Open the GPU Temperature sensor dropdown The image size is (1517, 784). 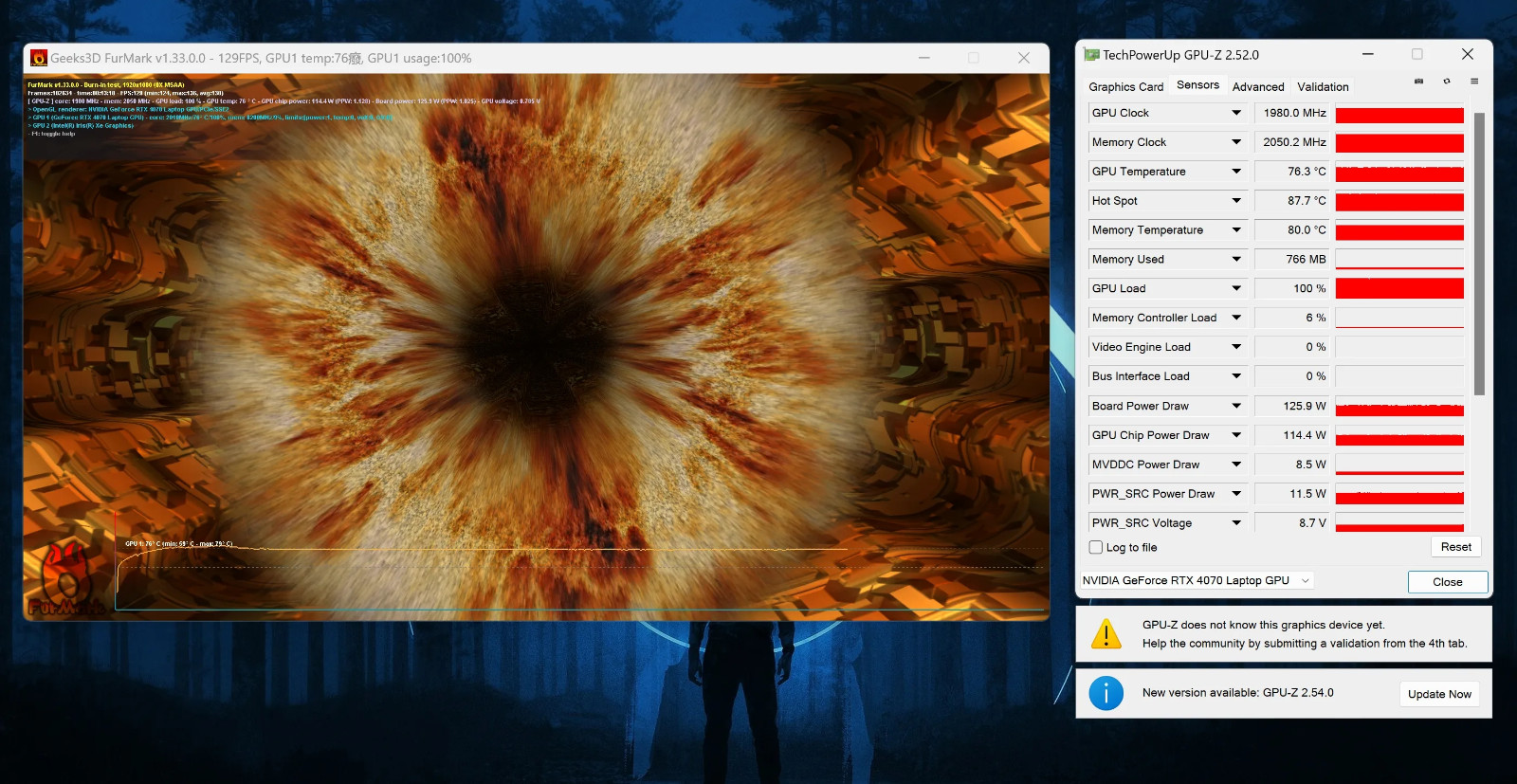1236,172
